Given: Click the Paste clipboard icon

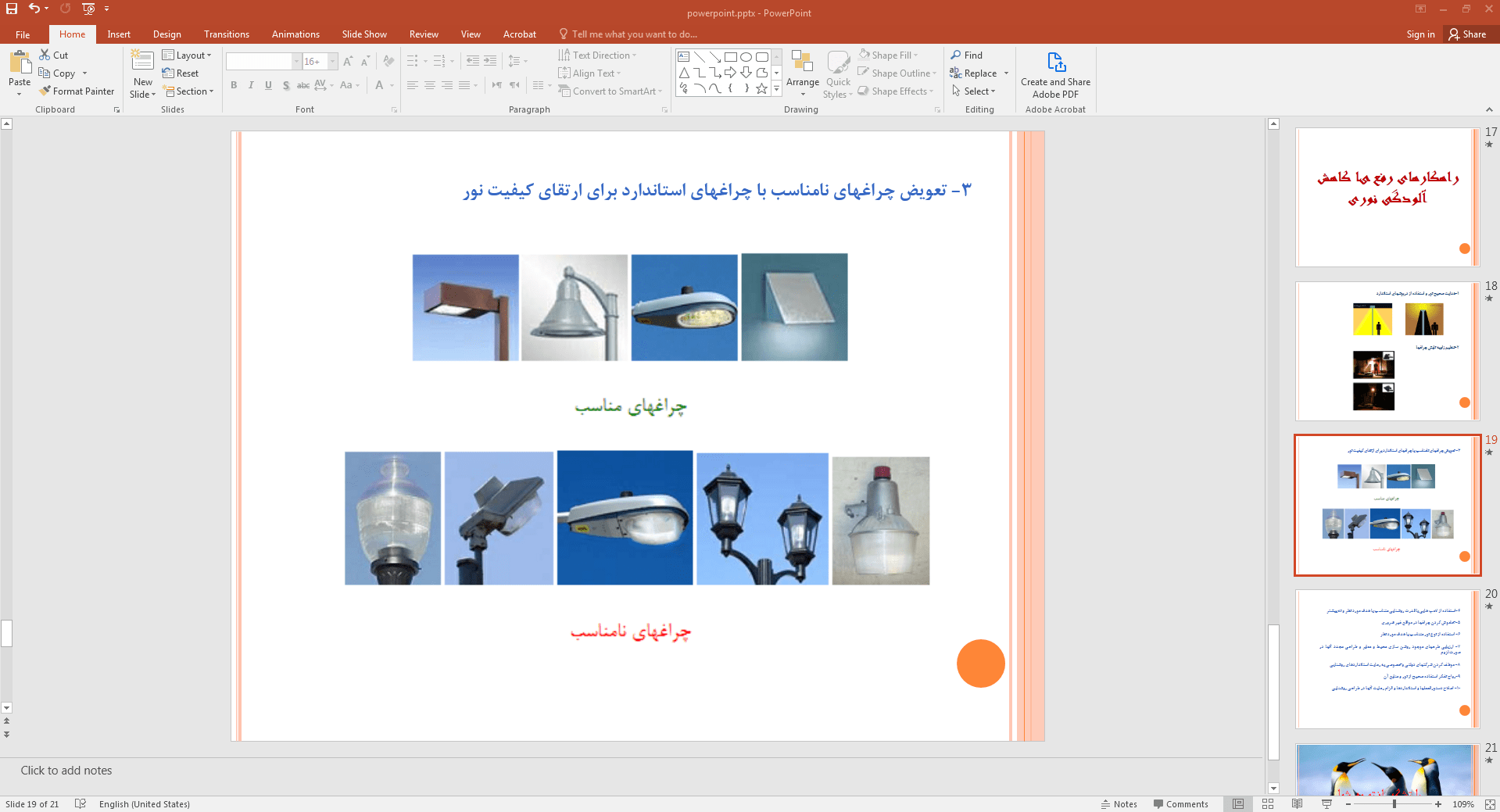Looking at the screenshot, I should (x=20, y=62).
